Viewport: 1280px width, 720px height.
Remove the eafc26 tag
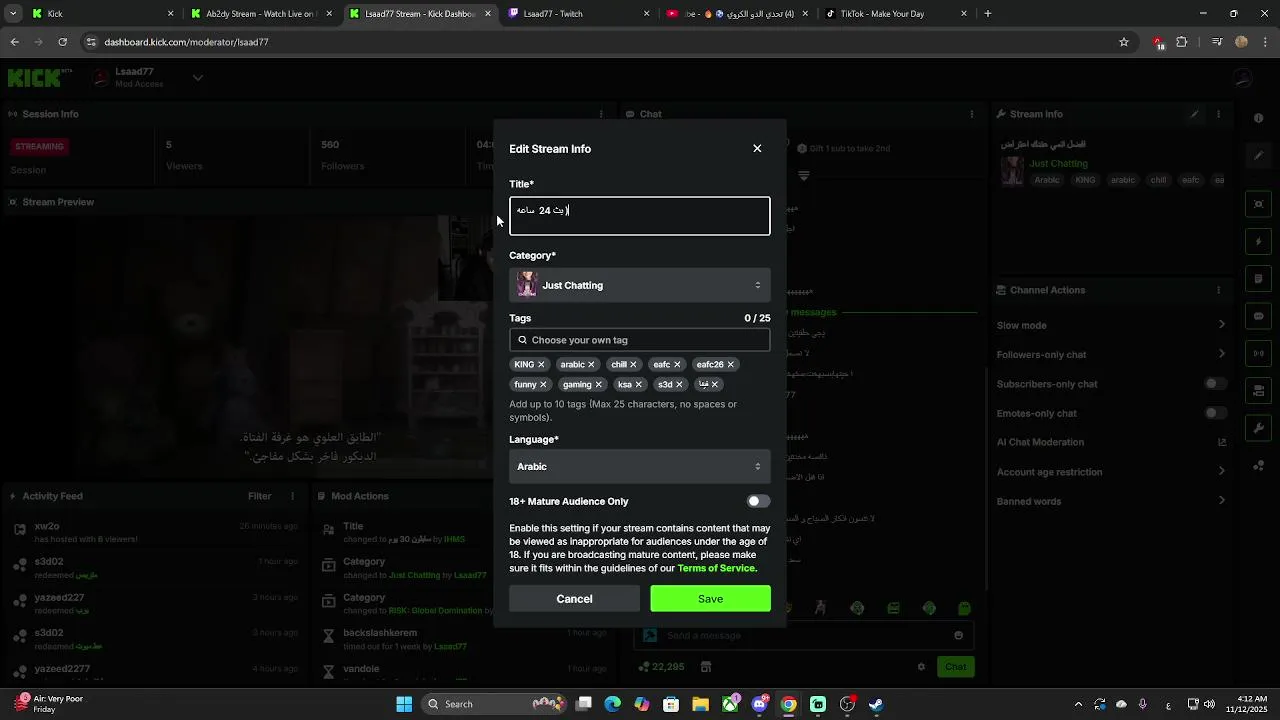pyautogui.click(x=730, y=365)
